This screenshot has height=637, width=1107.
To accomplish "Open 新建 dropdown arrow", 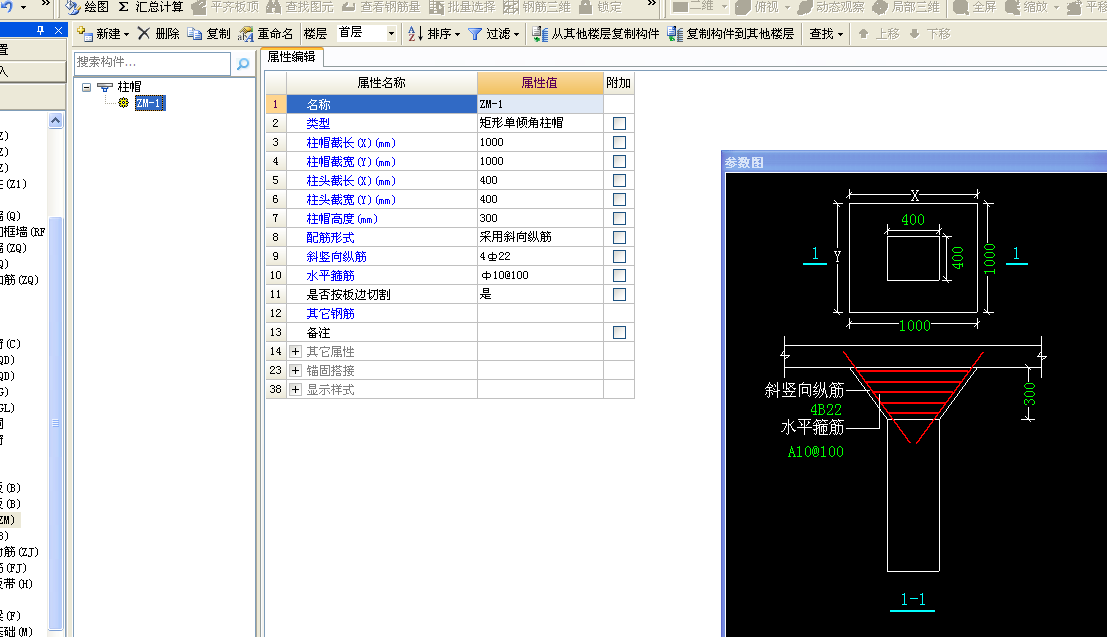I will tap(126, 34).
